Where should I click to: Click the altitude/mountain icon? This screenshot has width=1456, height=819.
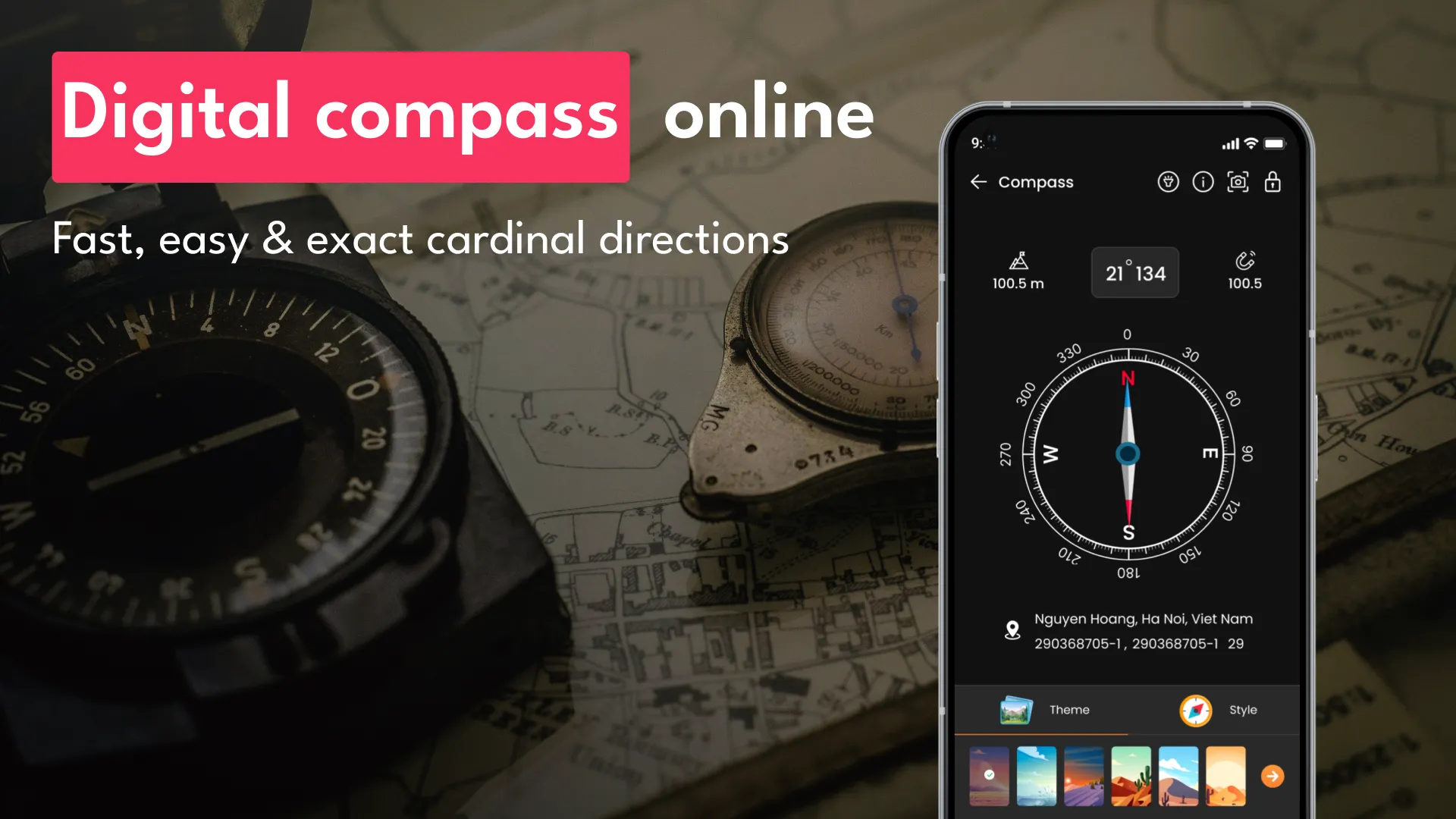click(x=1018, y=260)
